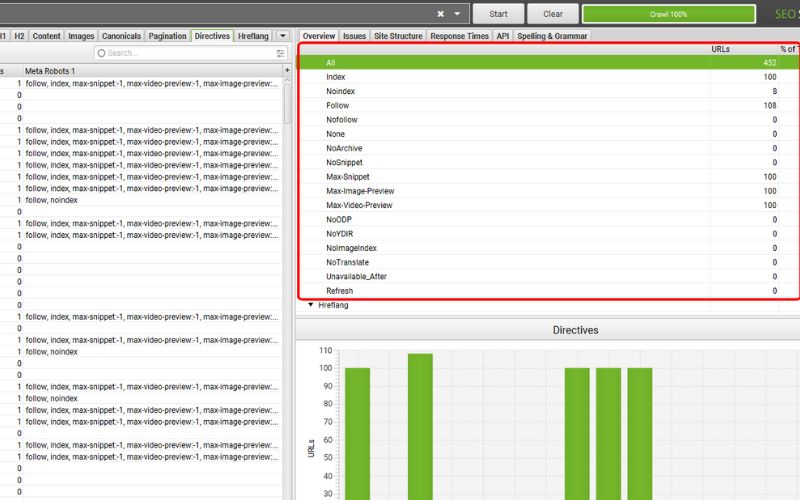This screenshot has height=500, width=800.
Task: Switch to the H2 tab
Action: 19,36
